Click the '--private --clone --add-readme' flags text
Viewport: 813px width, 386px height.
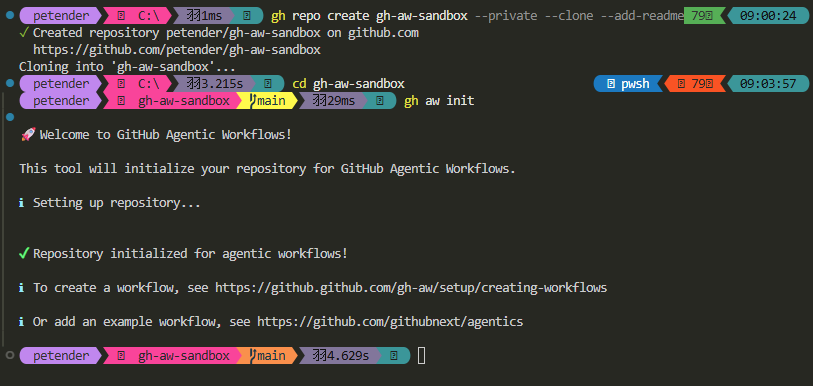point(579,16)
